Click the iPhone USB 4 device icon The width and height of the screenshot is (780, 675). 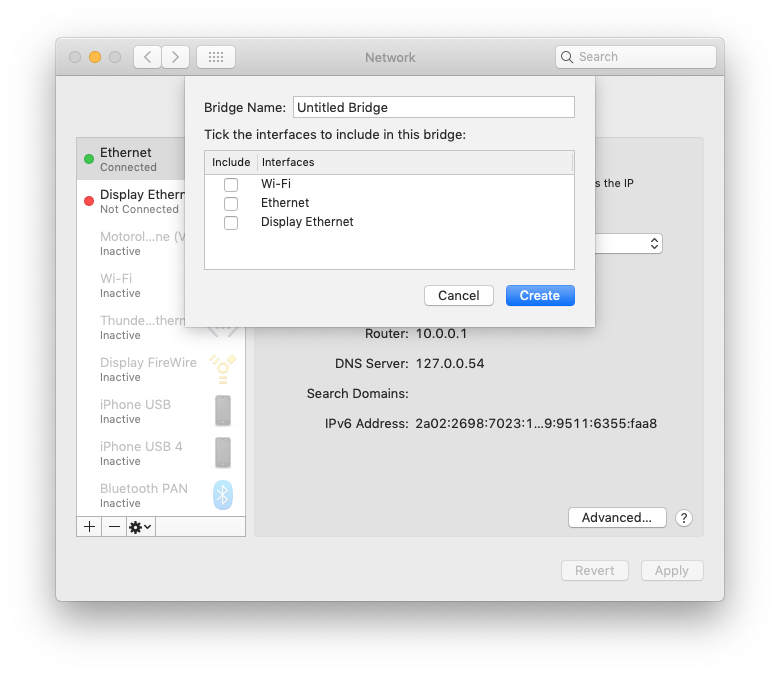pos(223,453)
